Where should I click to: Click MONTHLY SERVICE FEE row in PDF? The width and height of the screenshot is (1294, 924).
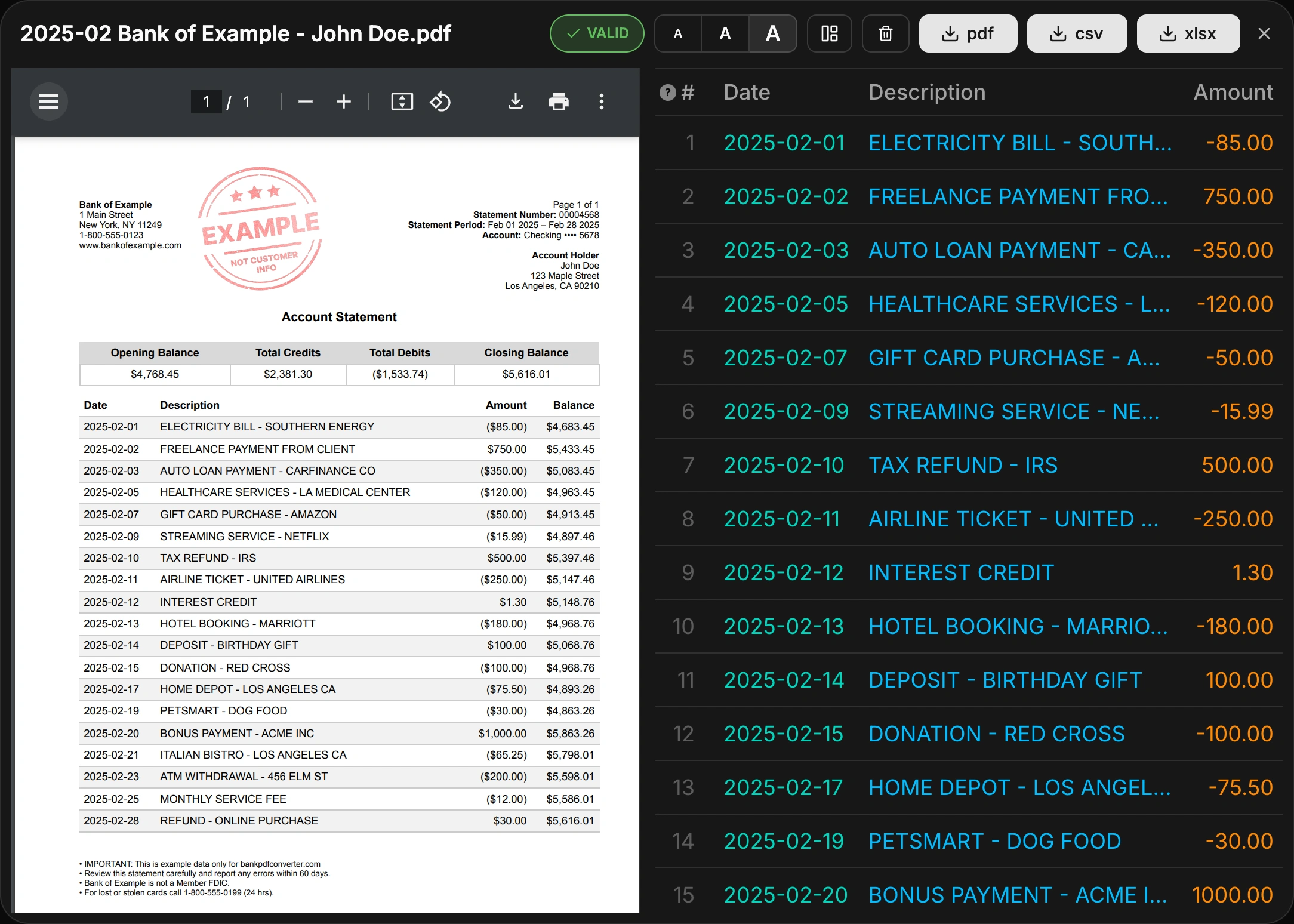pos(339,799)
